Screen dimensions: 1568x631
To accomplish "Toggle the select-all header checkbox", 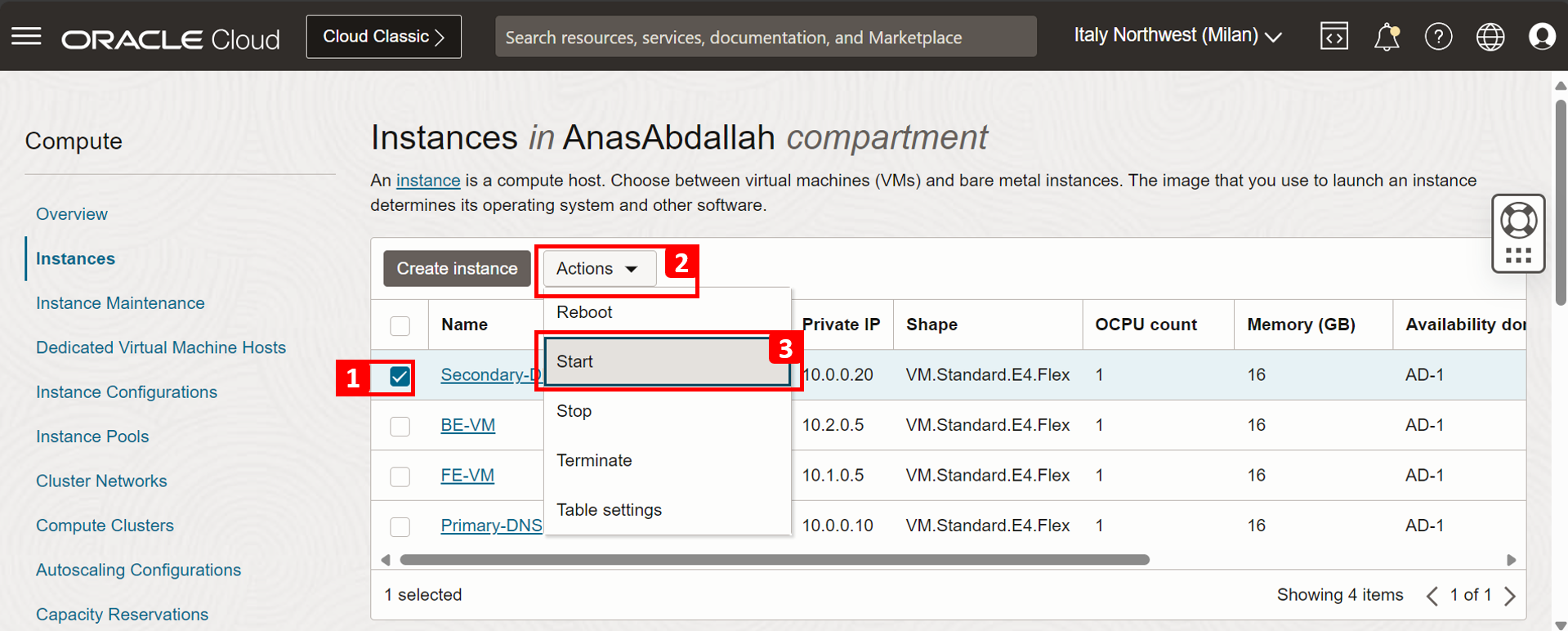I will point(400,325).
